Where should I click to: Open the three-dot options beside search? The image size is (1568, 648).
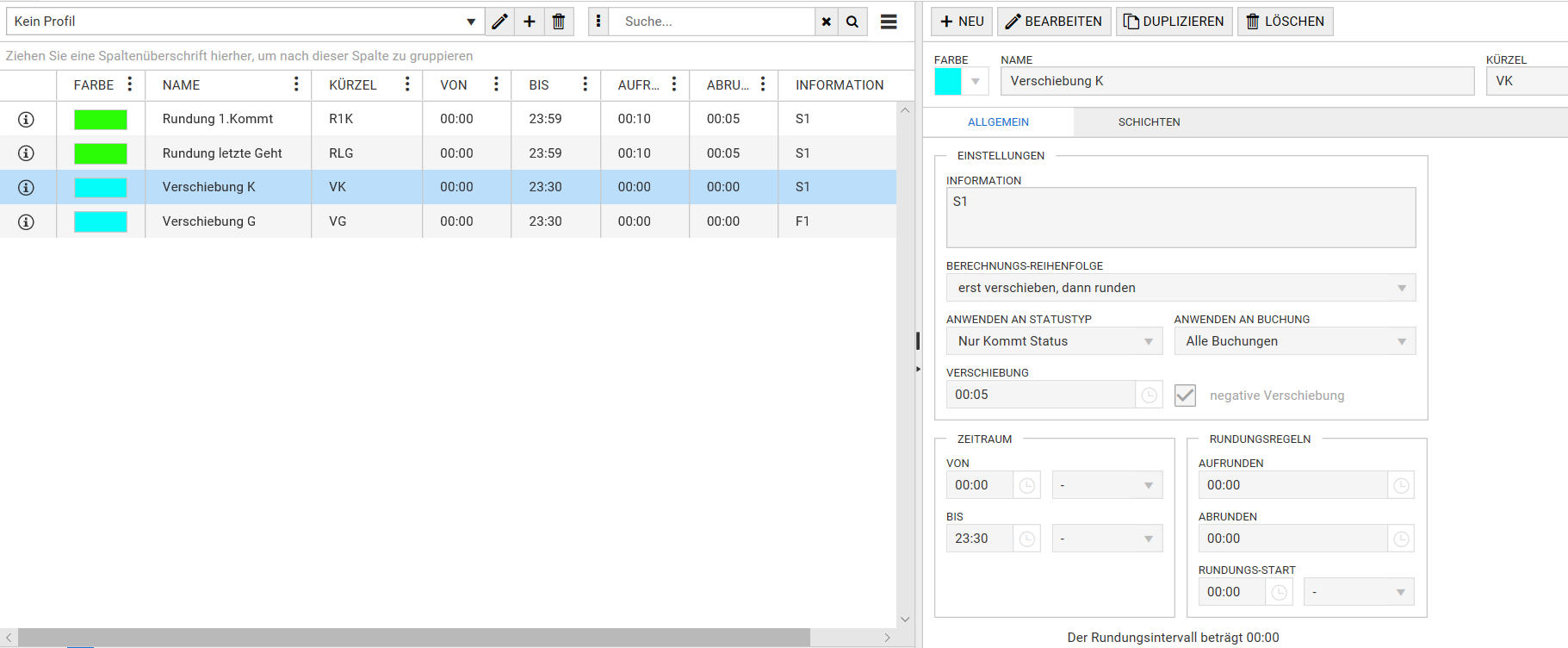598,22
